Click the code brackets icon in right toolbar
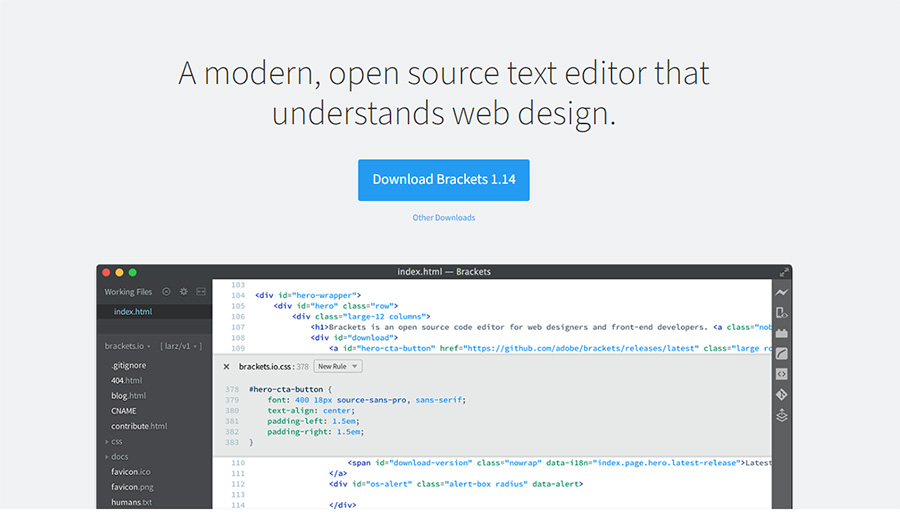900x527 pixels. pos(781,374)
